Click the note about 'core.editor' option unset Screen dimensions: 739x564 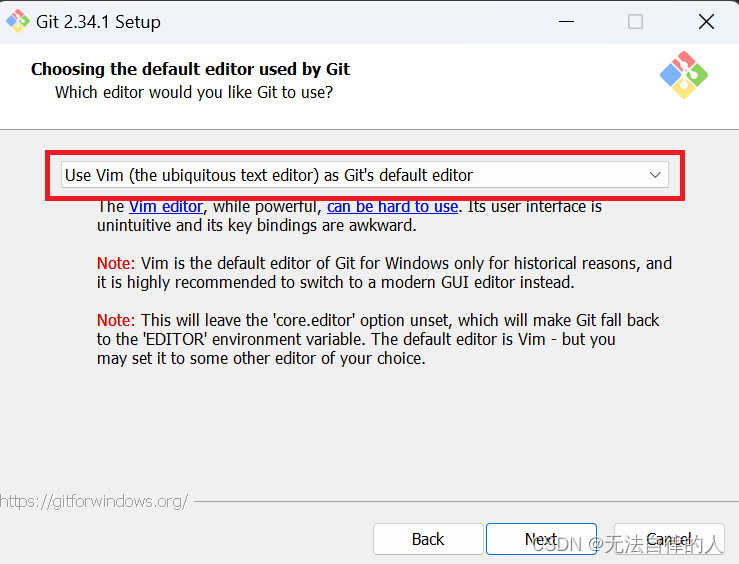point(378,339)
